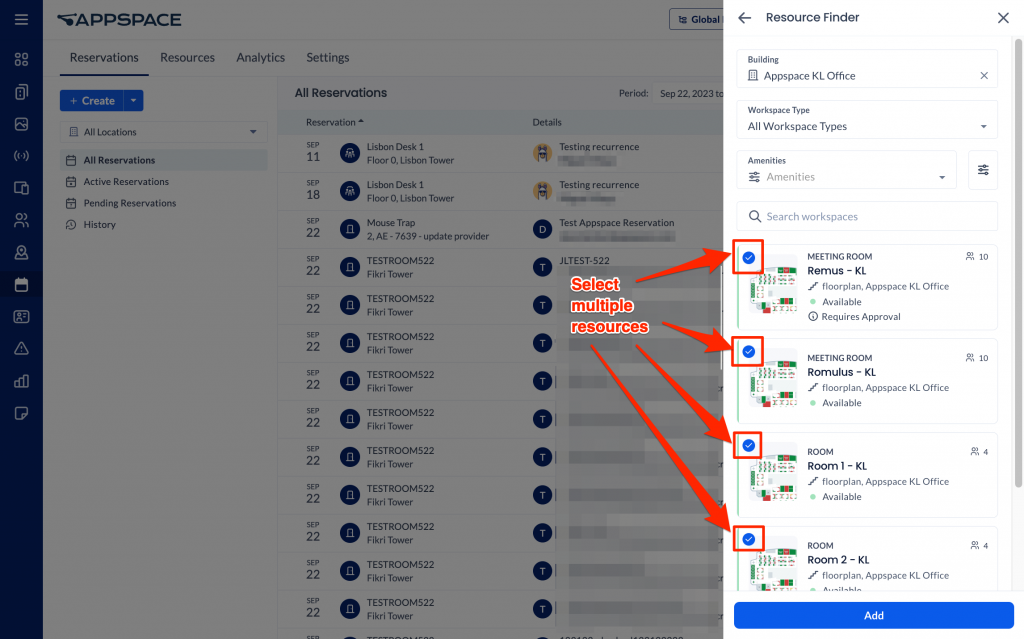Open the alert triangle icon in sidebar

[22, 348]
